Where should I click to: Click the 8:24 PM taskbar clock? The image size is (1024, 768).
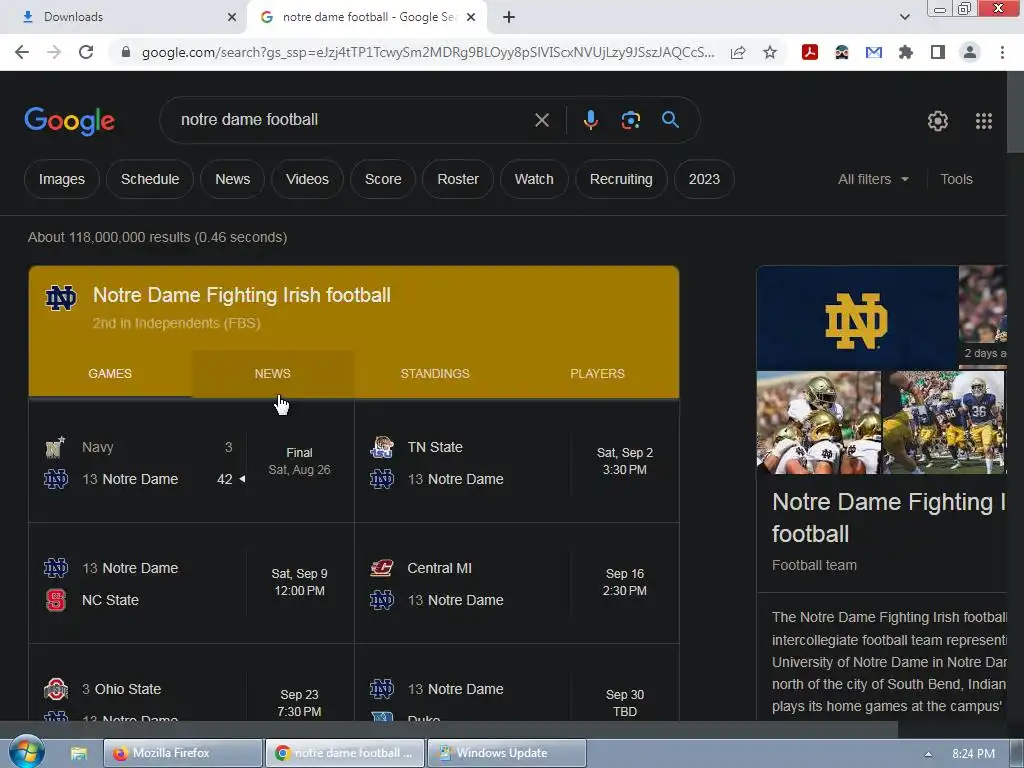point(973,754)
